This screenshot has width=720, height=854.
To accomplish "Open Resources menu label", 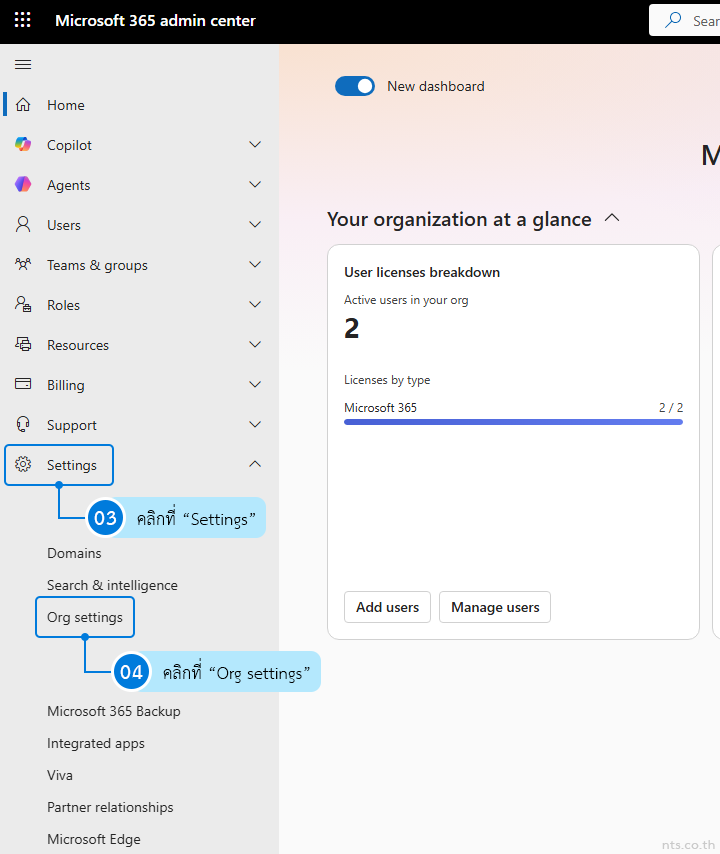I will point(78,345).
